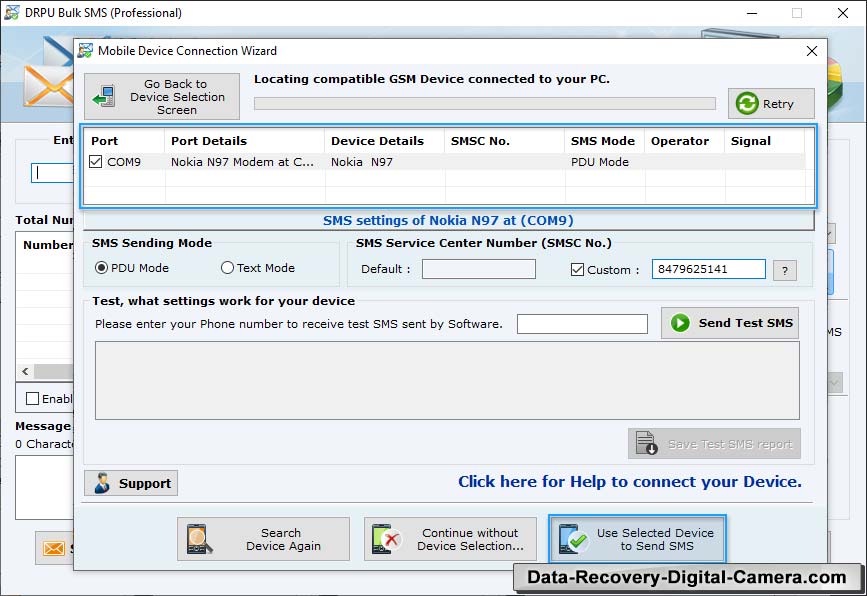Image resolution: width=867 pixels, height=596 pixels.
Task: Click the SMS settings of Nokia N97 heading
Action: click(x=448, y=220)
